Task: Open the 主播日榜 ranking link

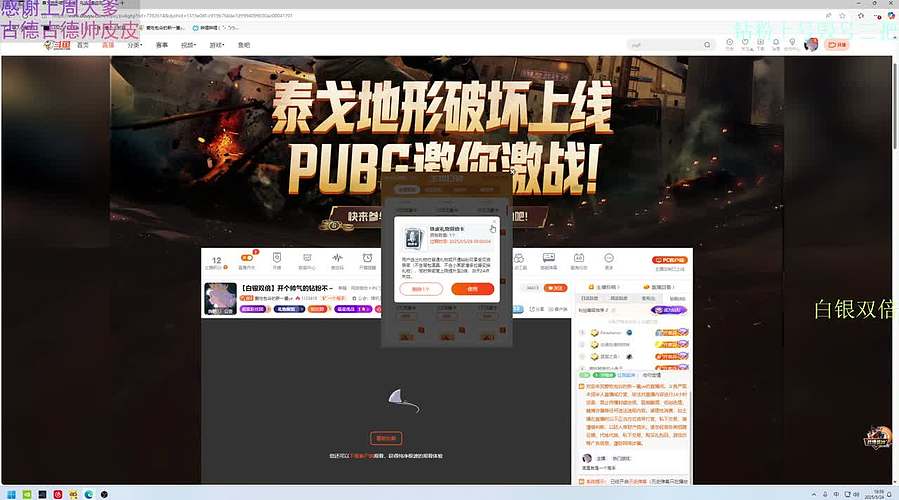Action: tap(604, 287)
